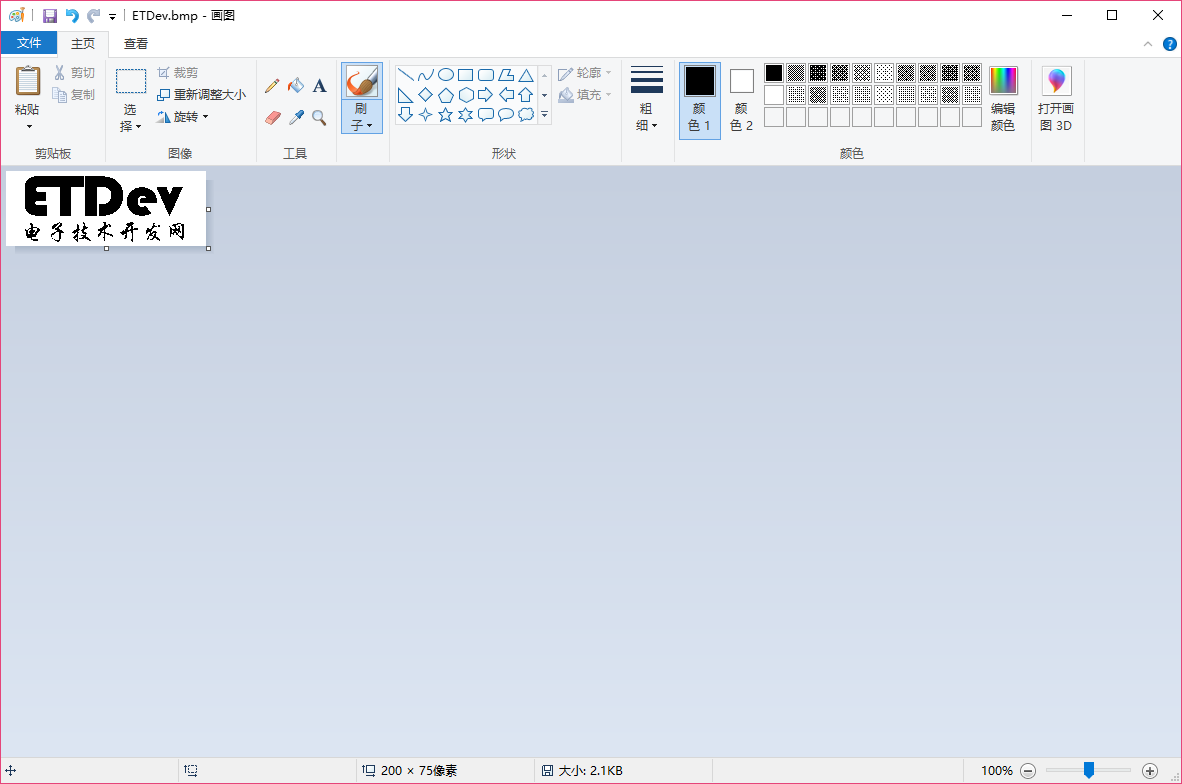Click 复制 (Copy) button
This screenshot has height=784, width=1182.
pos(74,95)
